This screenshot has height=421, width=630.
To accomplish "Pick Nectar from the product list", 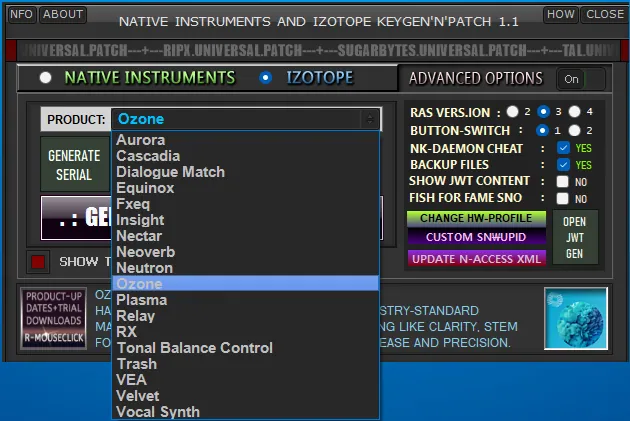I will (x=245, y=236).
